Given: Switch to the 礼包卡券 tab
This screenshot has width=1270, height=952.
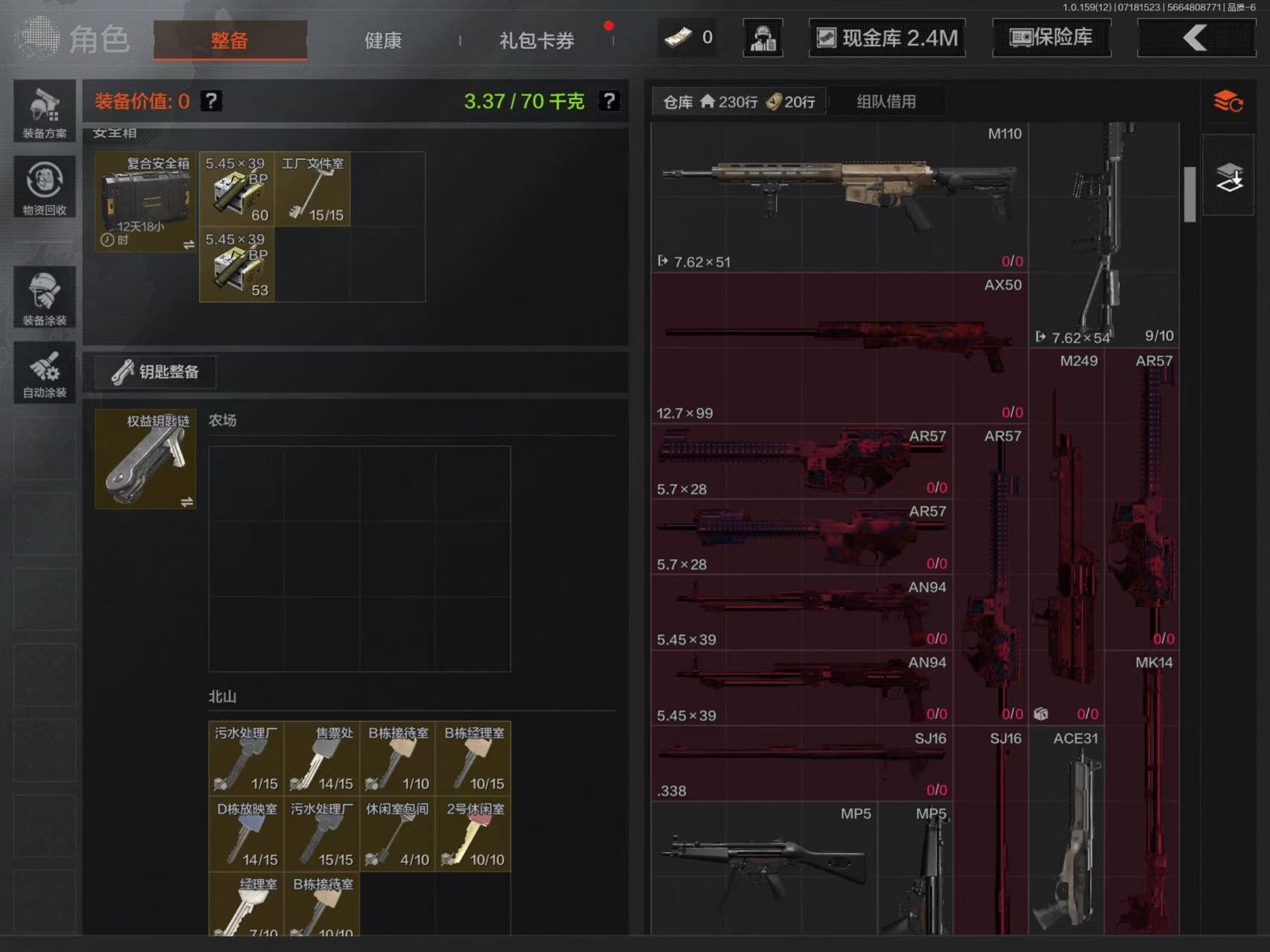Looking at the screenshot, I should 536,40.
